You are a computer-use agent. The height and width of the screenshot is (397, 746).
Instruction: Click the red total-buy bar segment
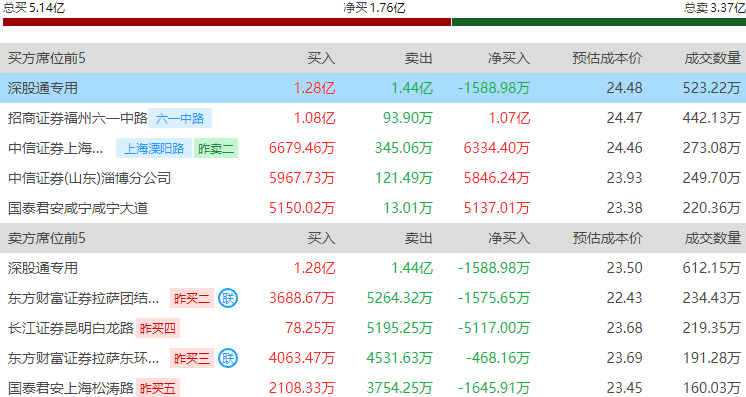(226, 22)
